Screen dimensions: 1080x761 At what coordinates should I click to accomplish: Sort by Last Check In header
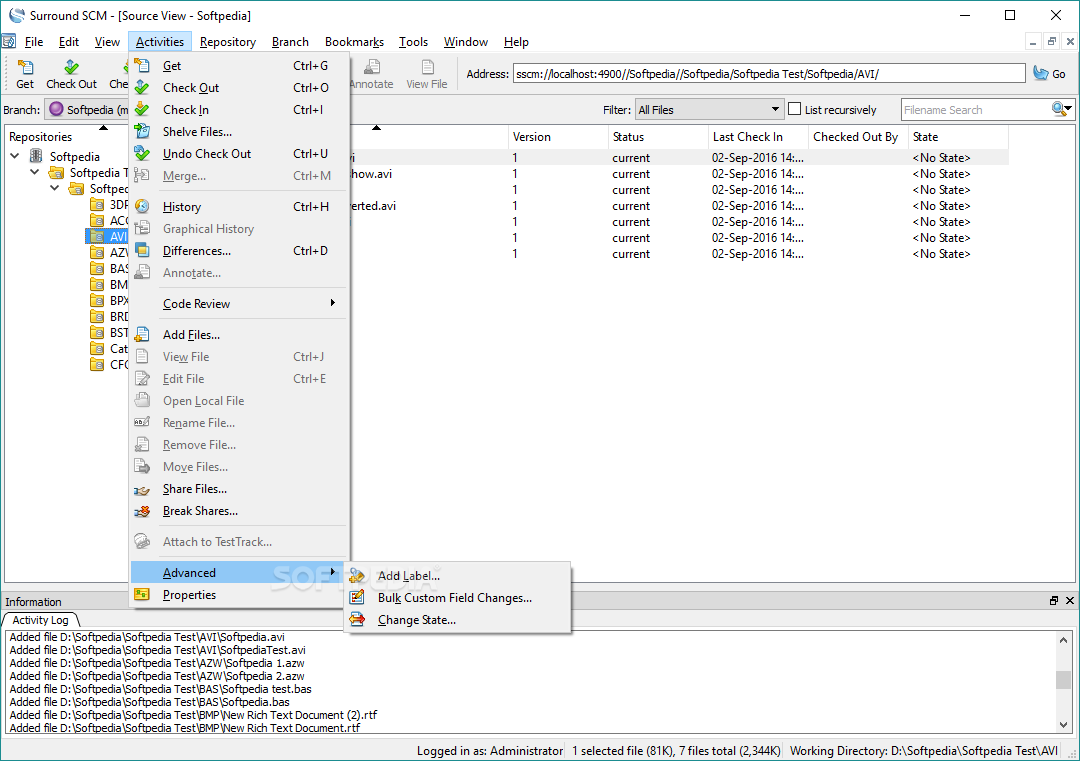coord(758,136)
